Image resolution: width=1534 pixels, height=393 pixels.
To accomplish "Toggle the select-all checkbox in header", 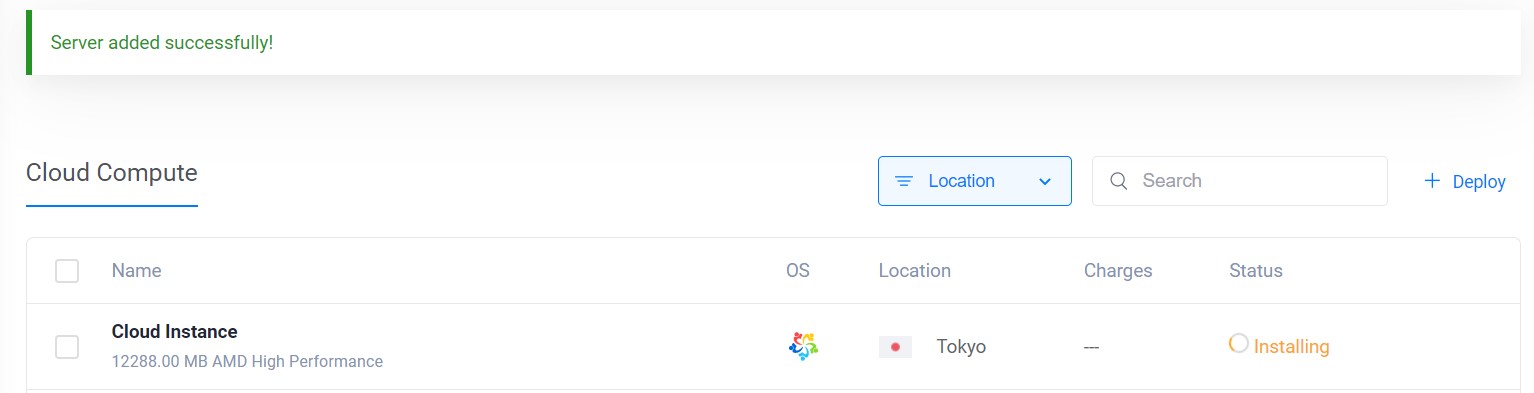I will (67, 271).
